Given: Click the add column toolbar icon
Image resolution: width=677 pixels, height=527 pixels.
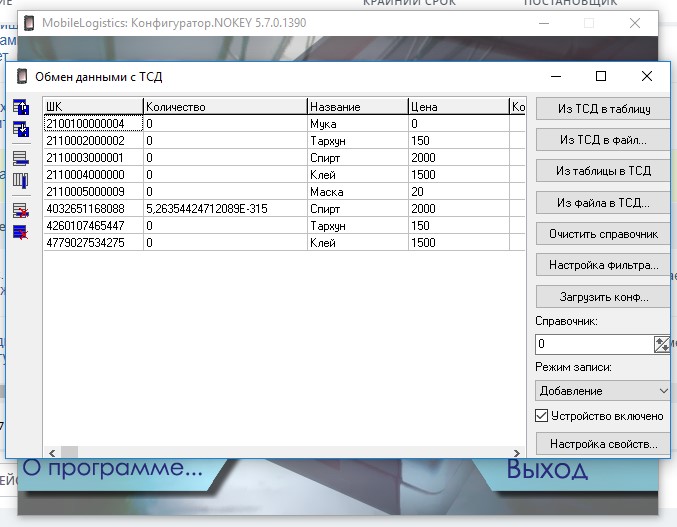Looking at the screenshot, I should tap(21, 180).
